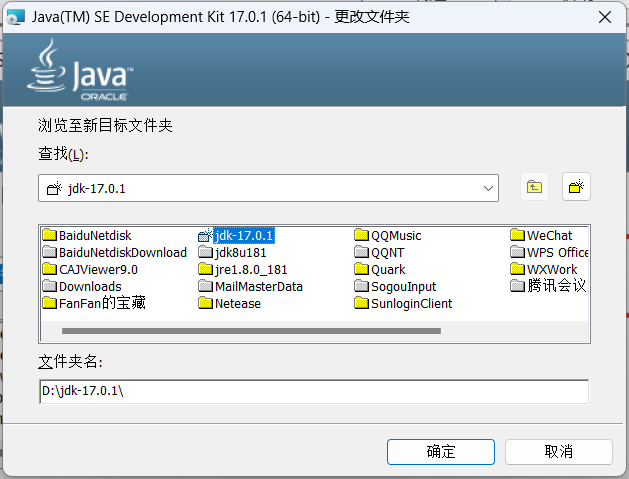Screen dimensions: 629x479
Task: Click the 取消 button
Action: point(558,452)
